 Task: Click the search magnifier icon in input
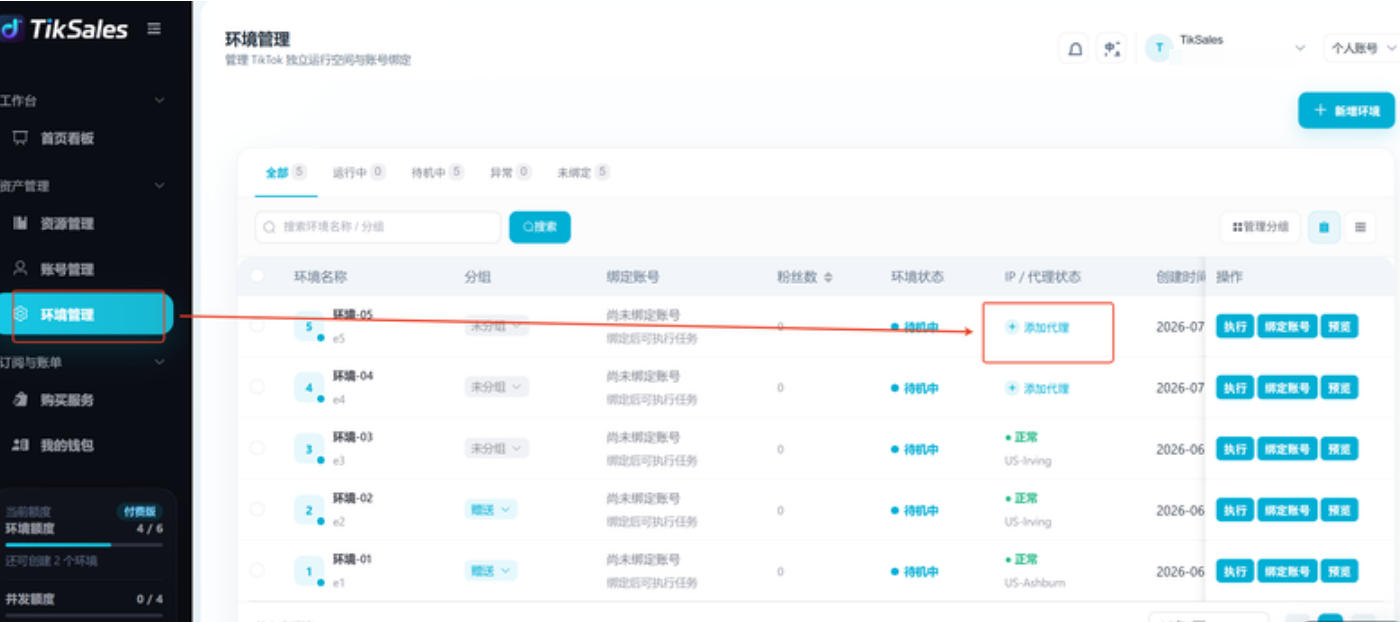269,227
